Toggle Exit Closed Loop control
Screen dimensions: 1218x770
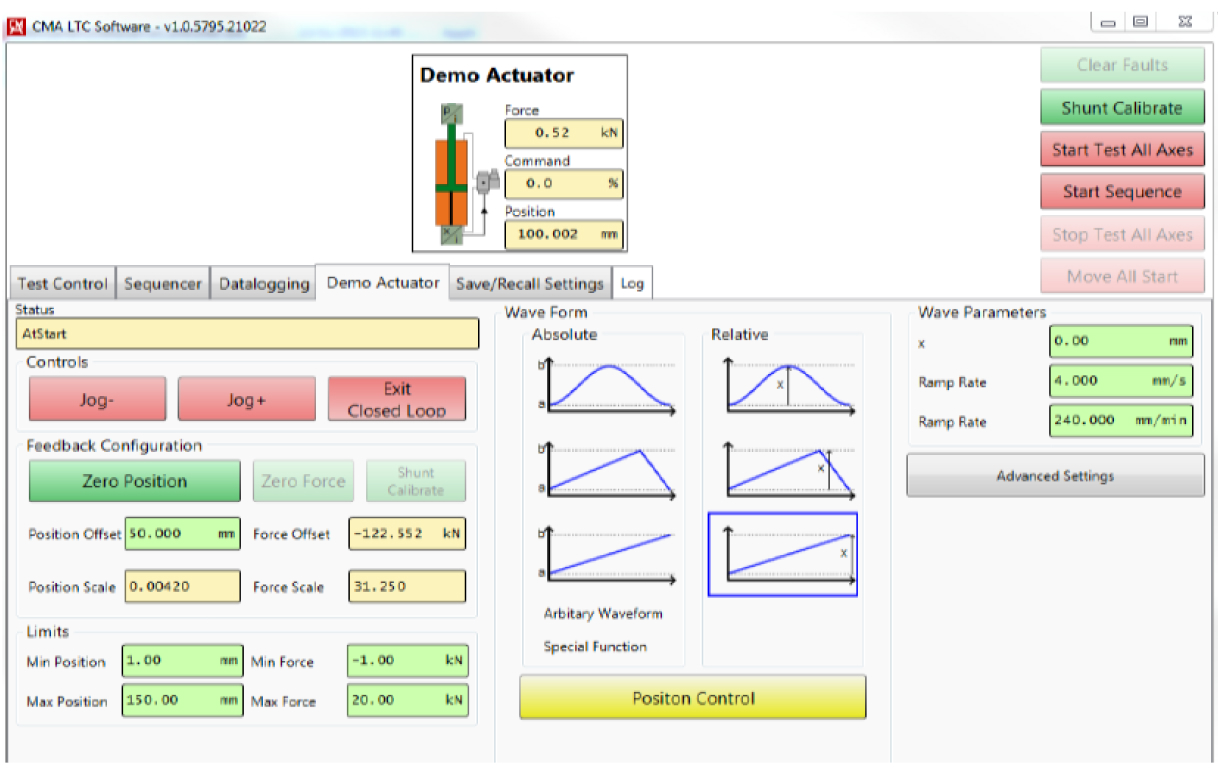396,399
